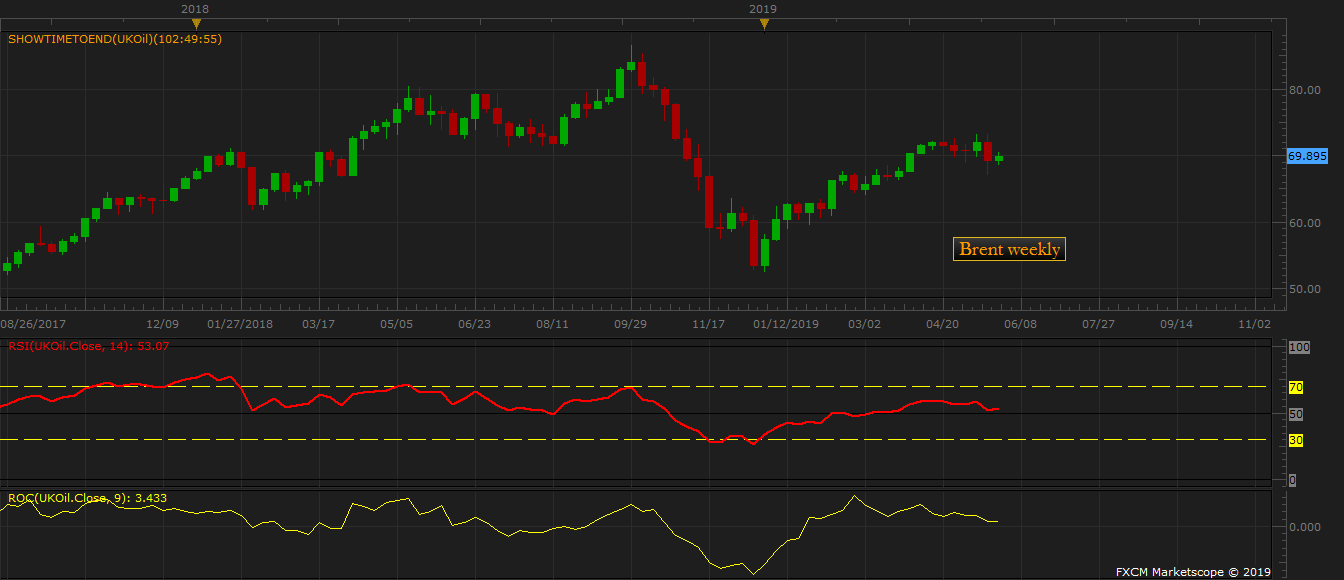Click the ROC 0.000 axis label

[x=1303, y=526]
